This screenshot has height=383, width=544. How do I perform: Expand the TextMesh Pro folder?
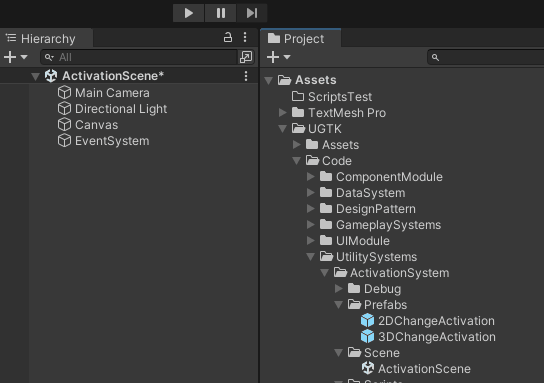(x=283, y=112)
